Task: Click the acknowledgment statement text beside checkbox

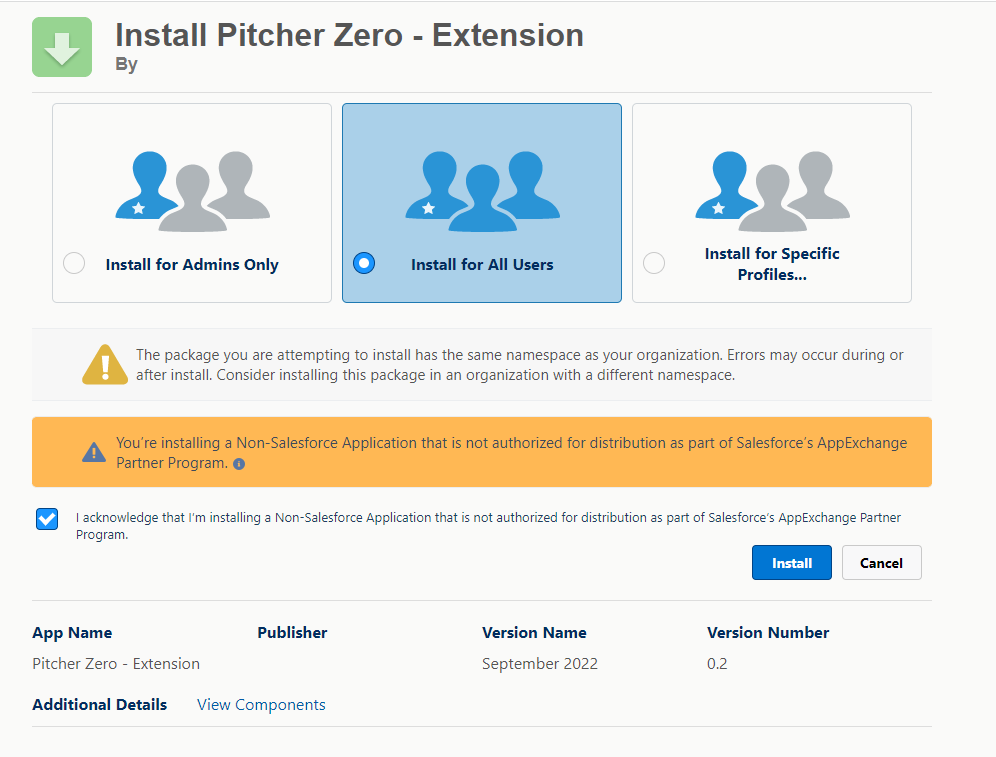Action: (x=488, y=526)
